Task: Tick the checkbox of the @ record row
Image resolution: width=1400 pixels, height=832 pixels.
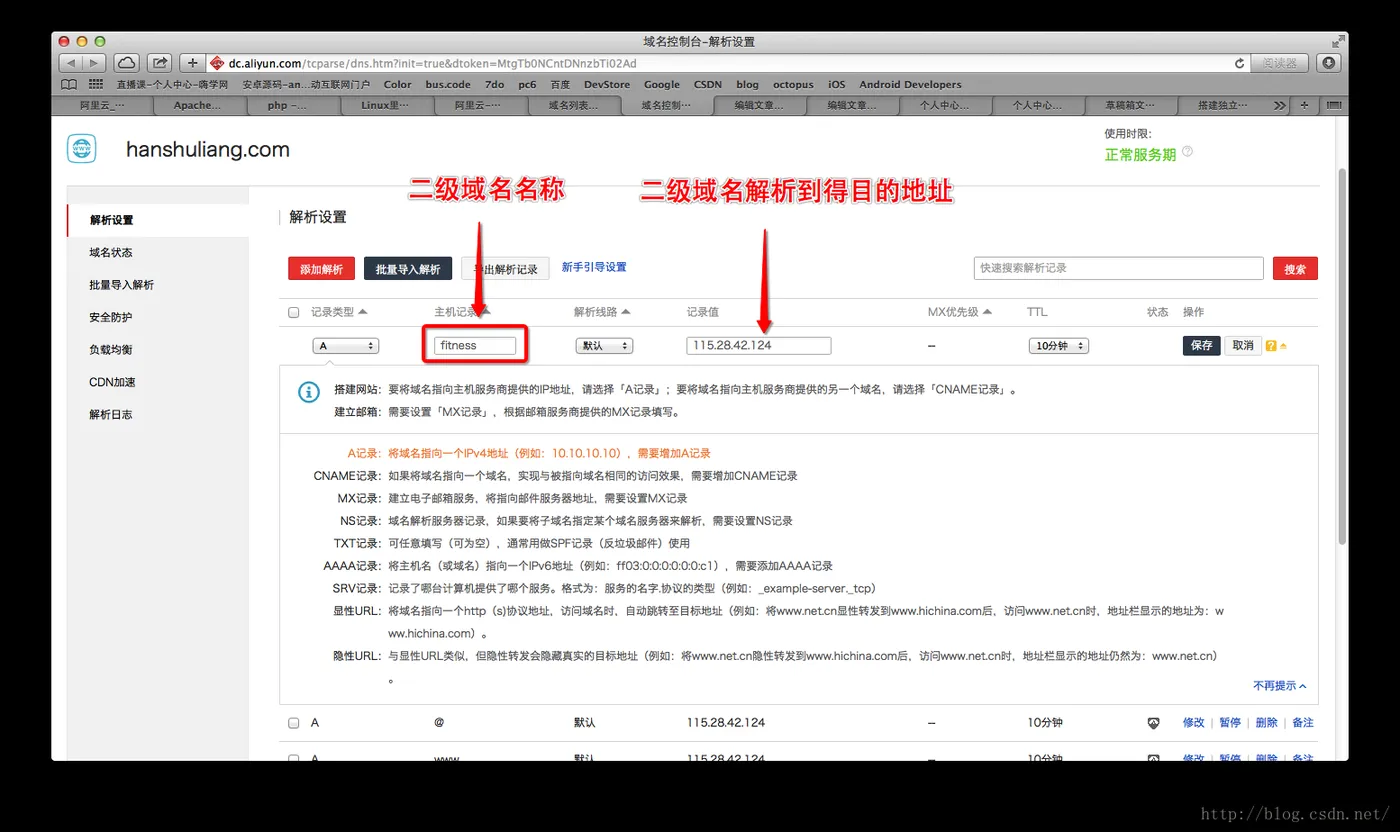Action: (x=294, y=723)
